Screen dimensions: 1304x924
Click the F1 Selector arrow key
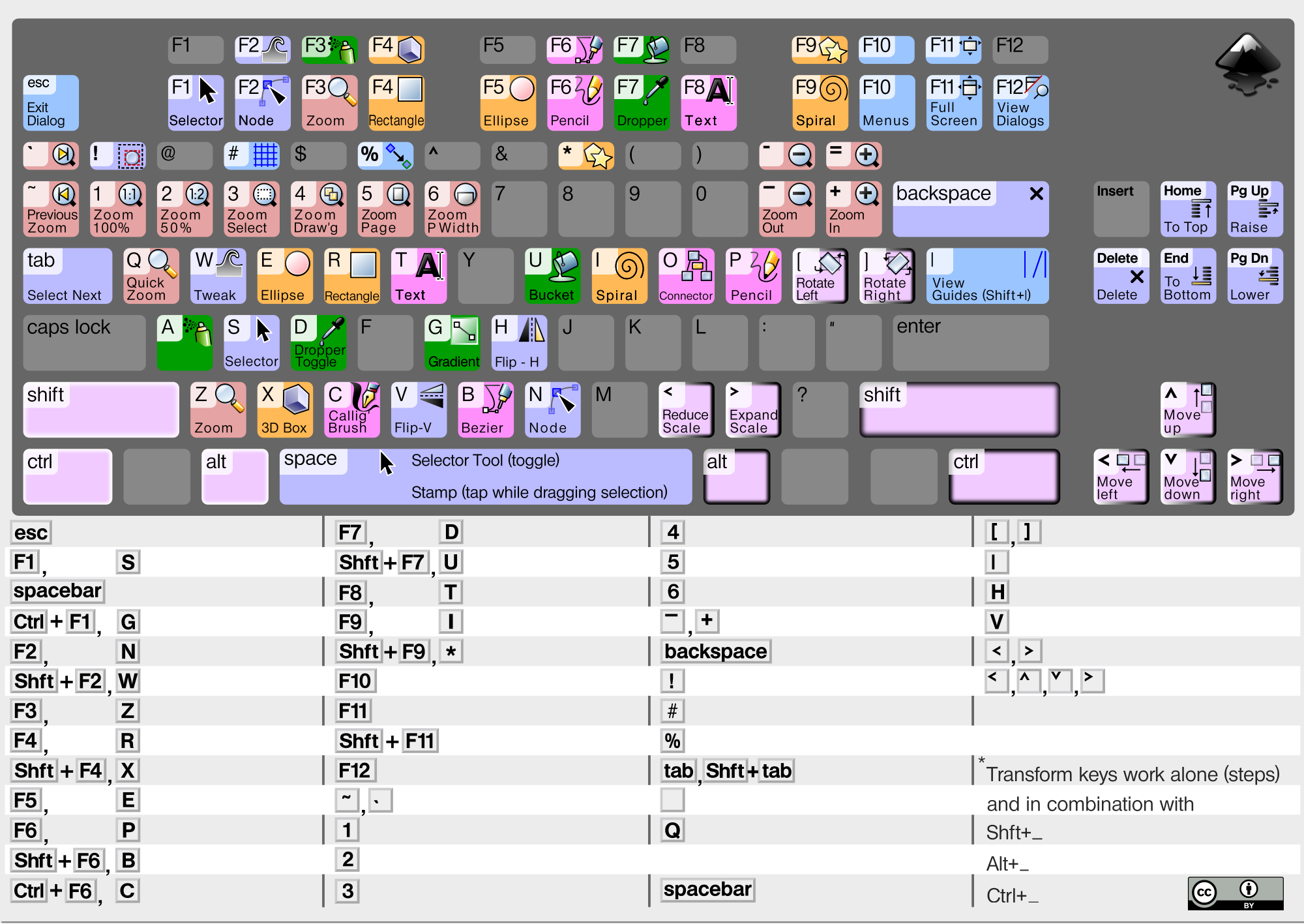point(196,102)
